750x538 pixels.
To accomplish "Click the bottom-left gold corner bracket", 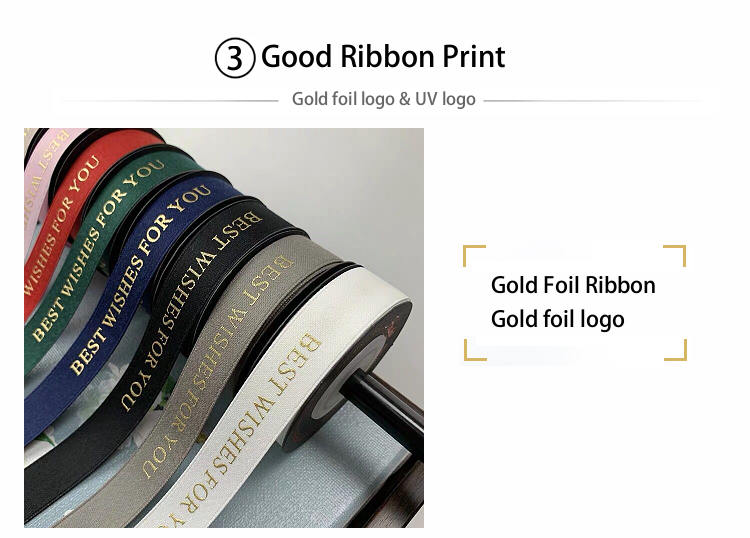I will (475, 350).
